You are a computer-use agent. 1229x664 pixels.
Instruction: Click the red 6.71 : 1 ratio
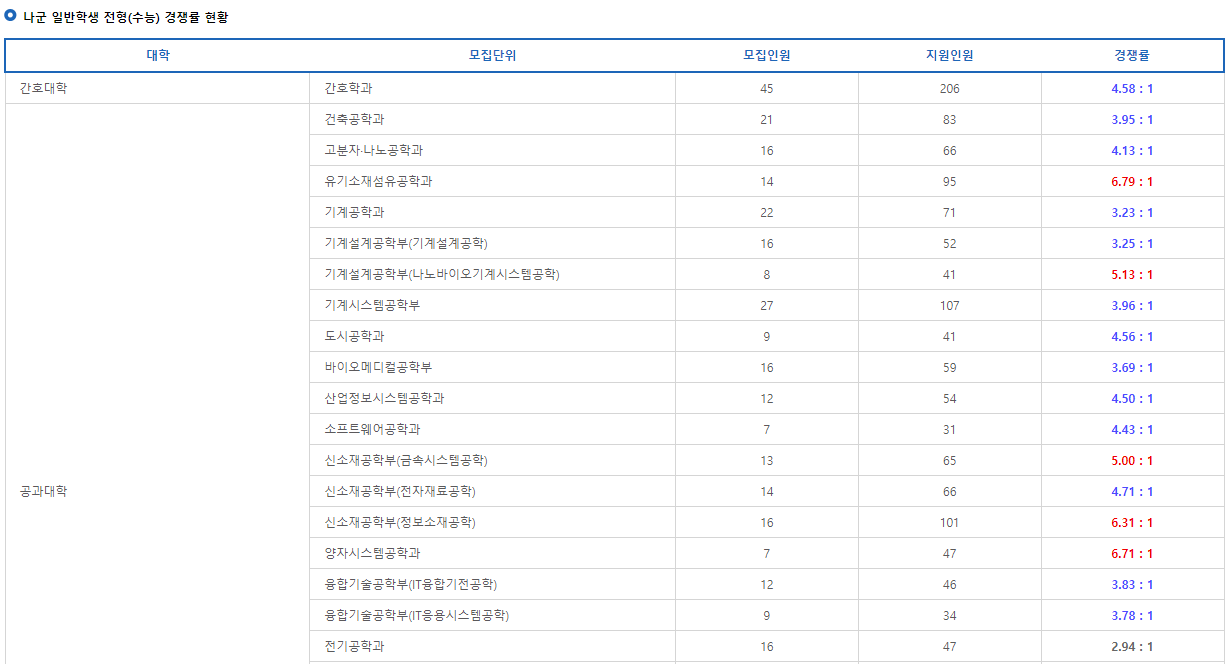(1132, 554)
